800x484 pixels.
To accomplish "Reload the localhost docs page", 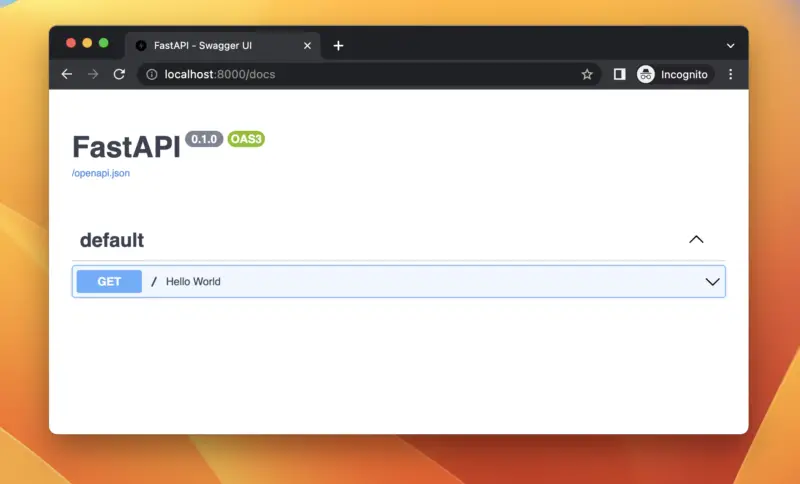I will [119, 74].
